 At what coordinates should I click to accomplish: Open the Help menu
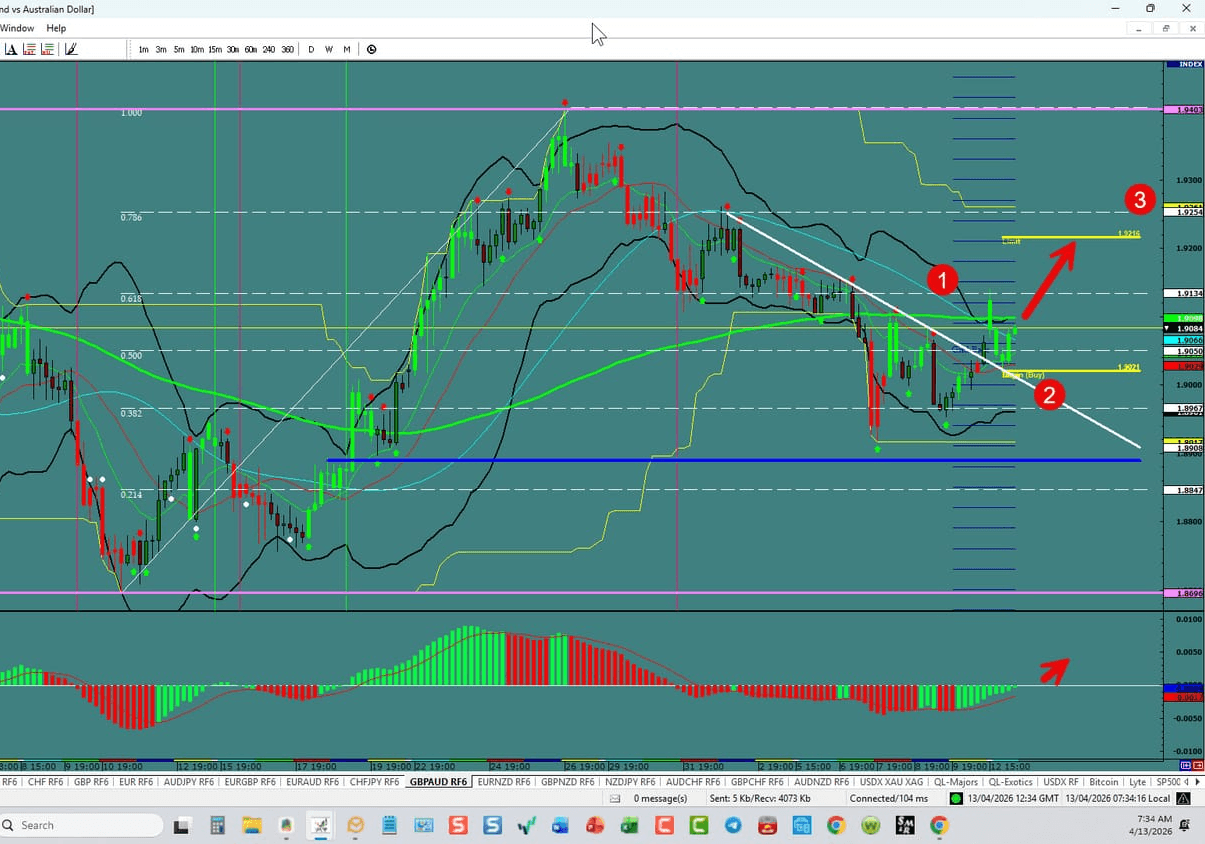56,28
